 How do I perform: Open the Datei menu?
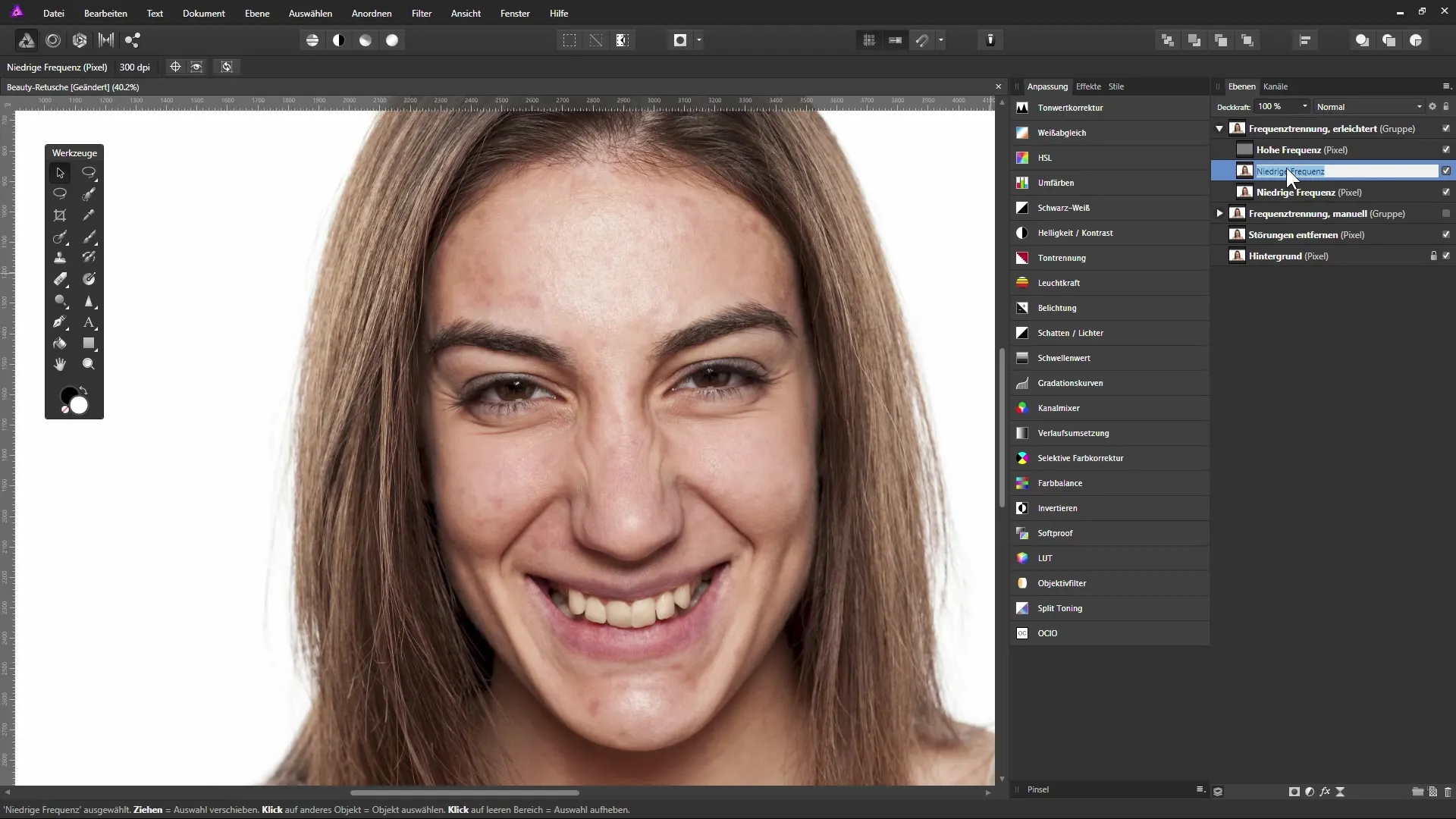pyautogui.click(x=53, y=14)
